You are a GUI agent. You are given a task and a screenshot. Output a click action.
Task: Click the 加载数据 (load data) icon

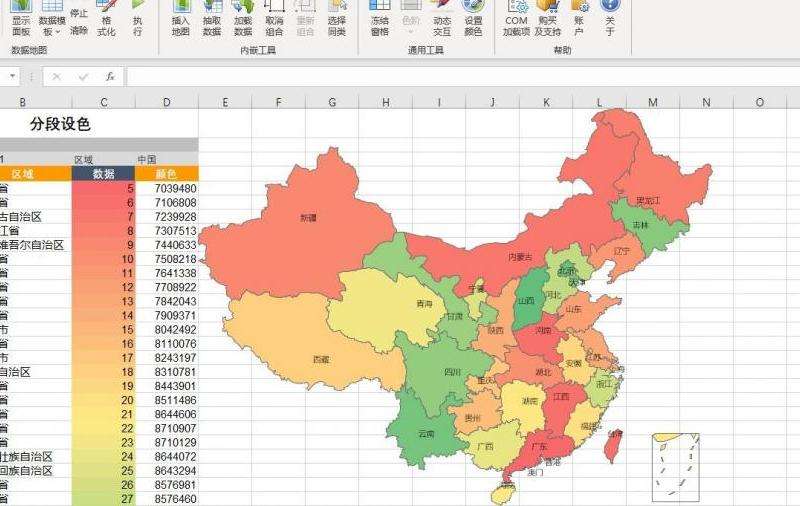[242, 17]
